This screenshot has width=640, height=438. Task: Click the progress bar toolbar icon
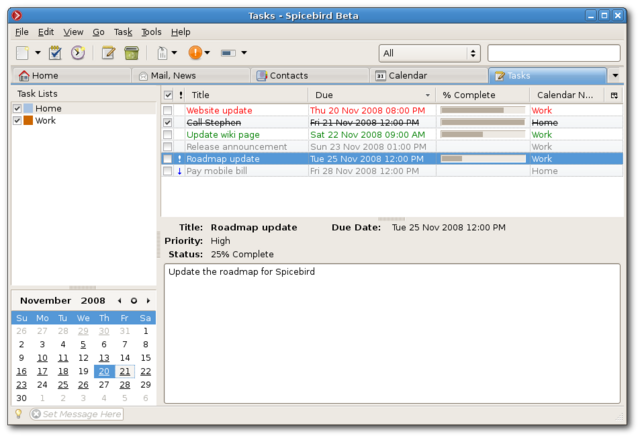point(228,53)
